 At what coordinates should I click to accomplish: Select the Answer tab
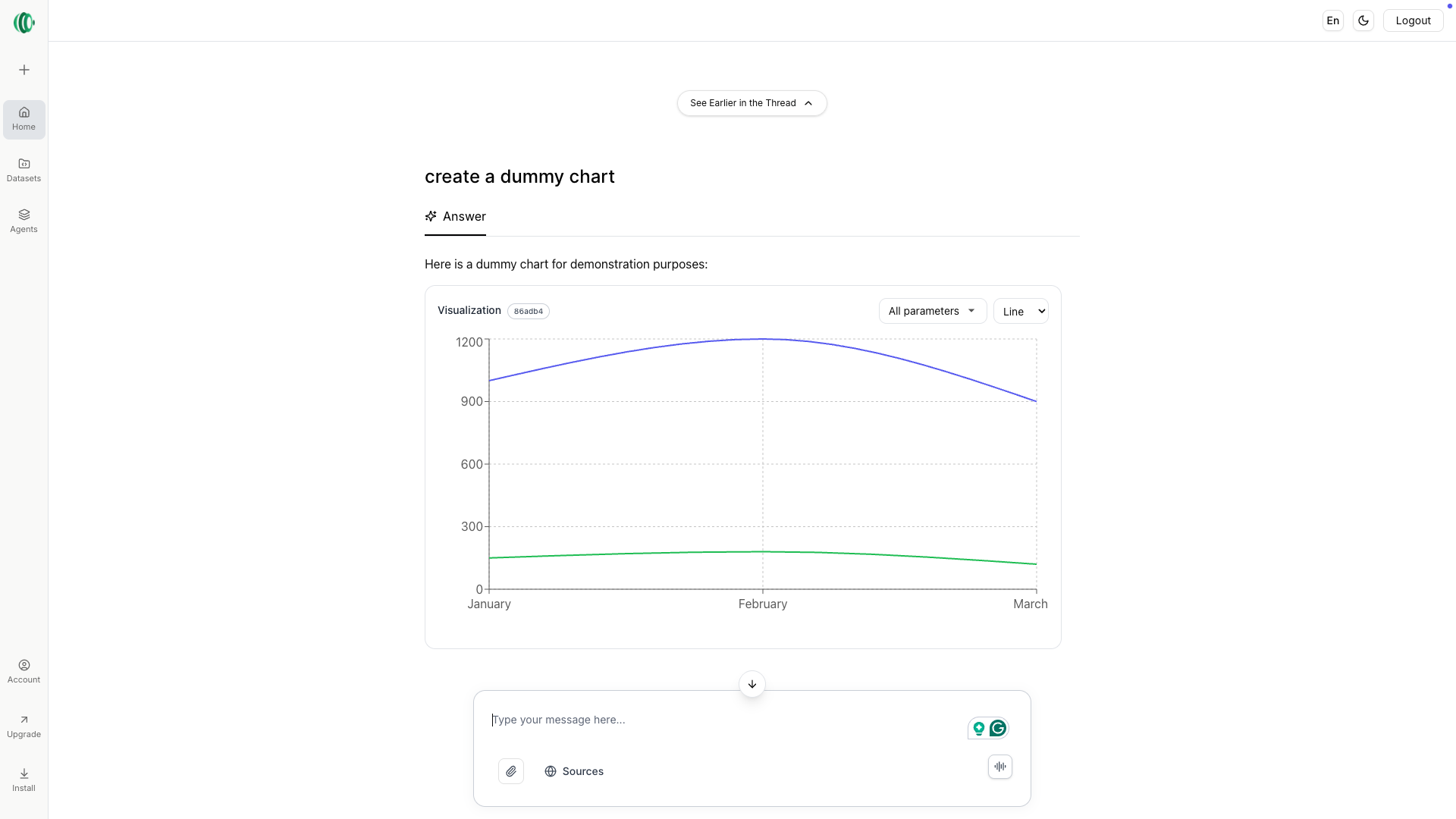click(456, 217)
